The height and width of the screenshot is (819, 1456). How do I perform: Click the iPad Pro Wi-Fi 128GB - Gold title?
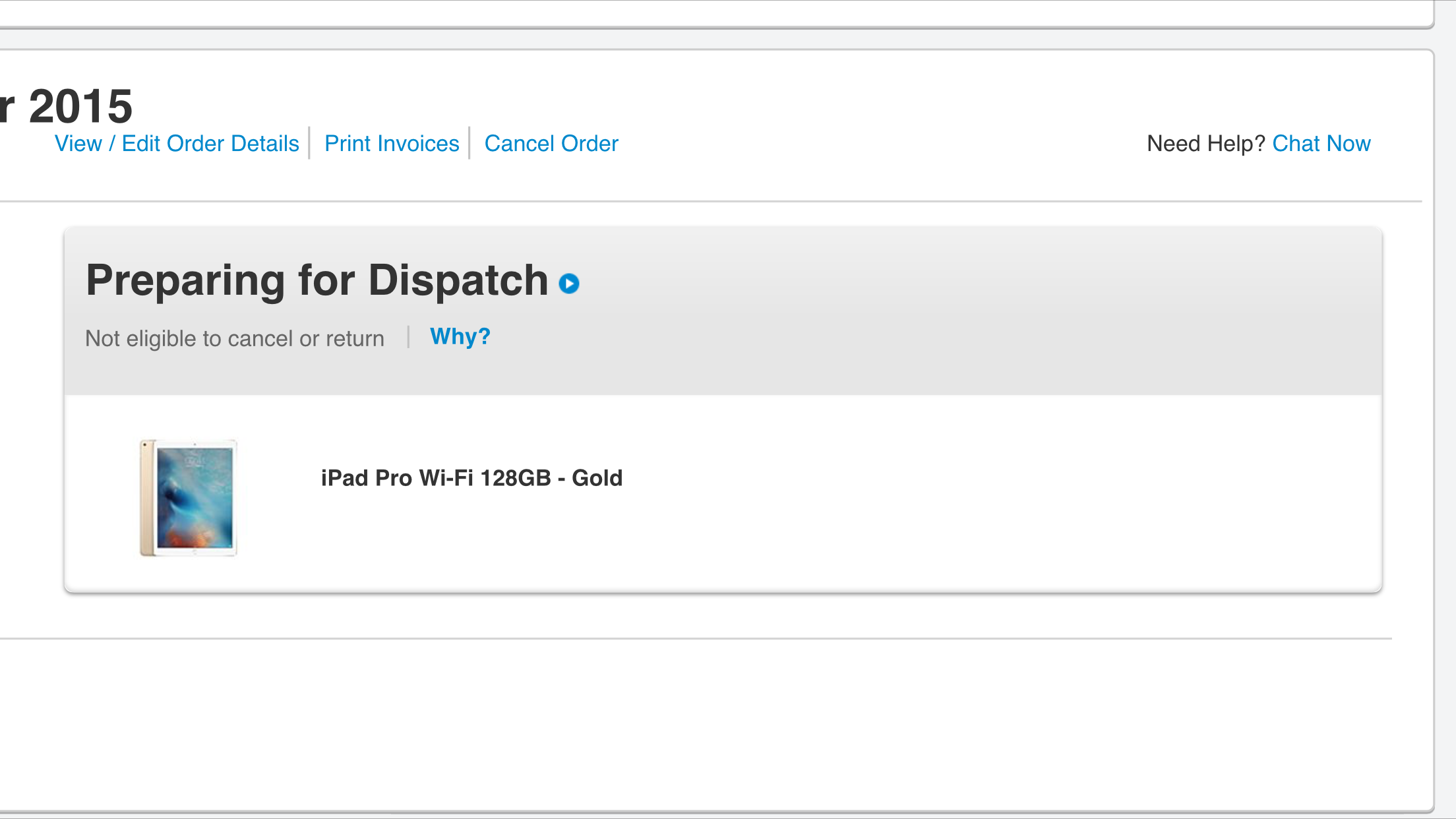click(x=471, y=477)
